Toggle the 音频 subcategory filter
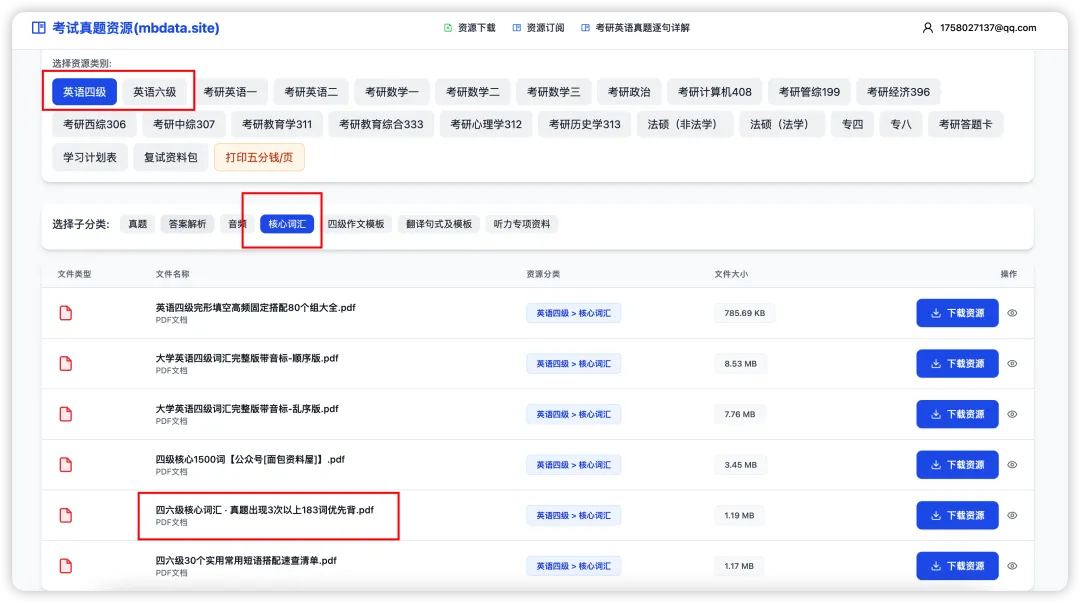 236,224
